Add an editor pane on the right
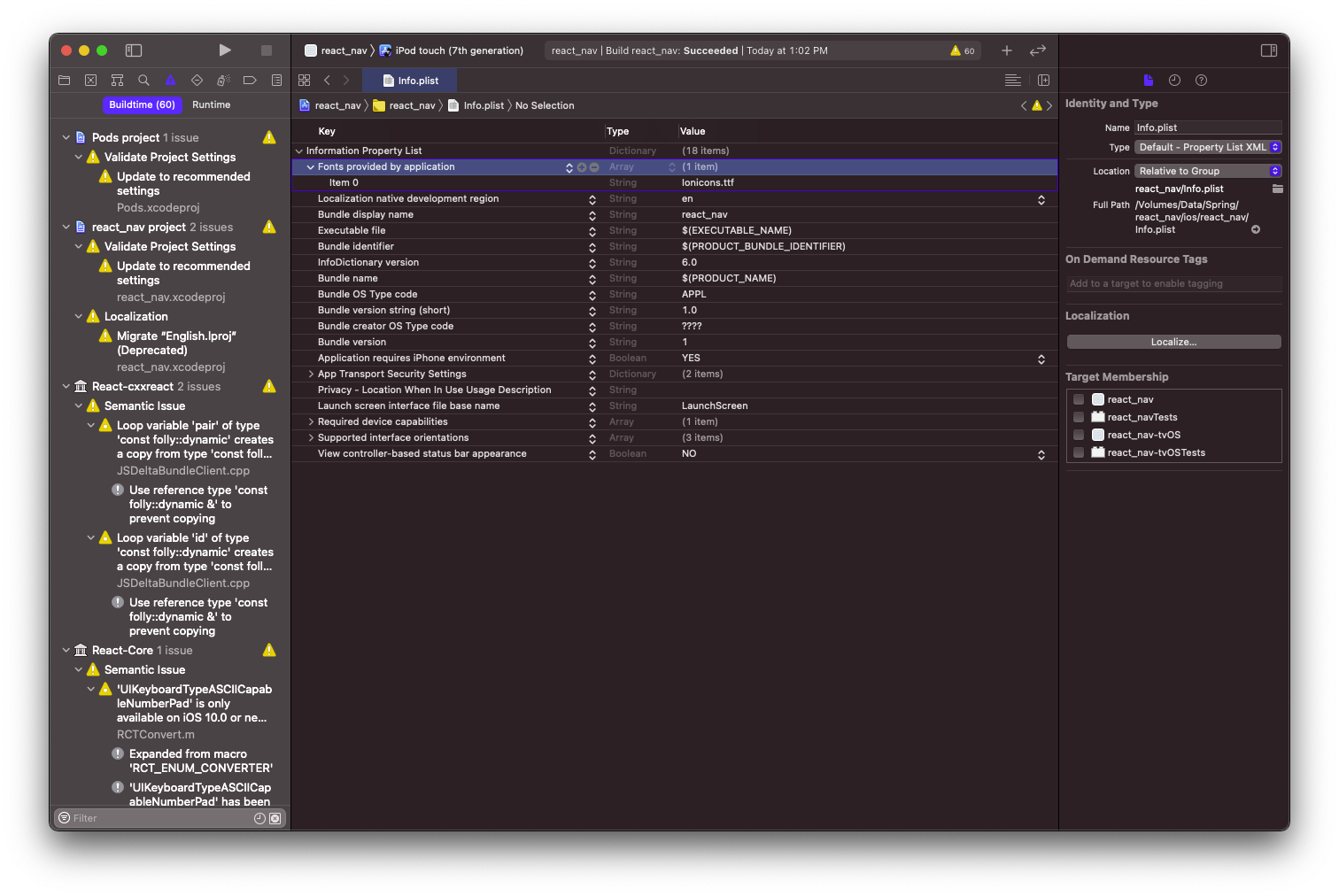 (x=1044, y=81)
